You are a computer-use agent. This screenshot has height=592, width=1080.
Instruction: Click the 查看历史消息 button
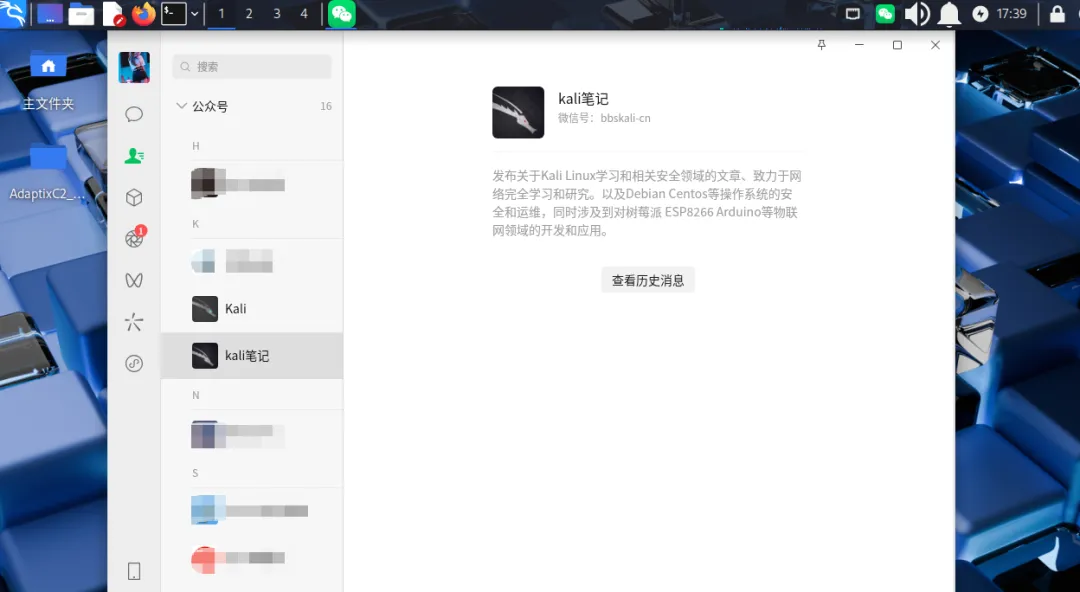point(647,280)
